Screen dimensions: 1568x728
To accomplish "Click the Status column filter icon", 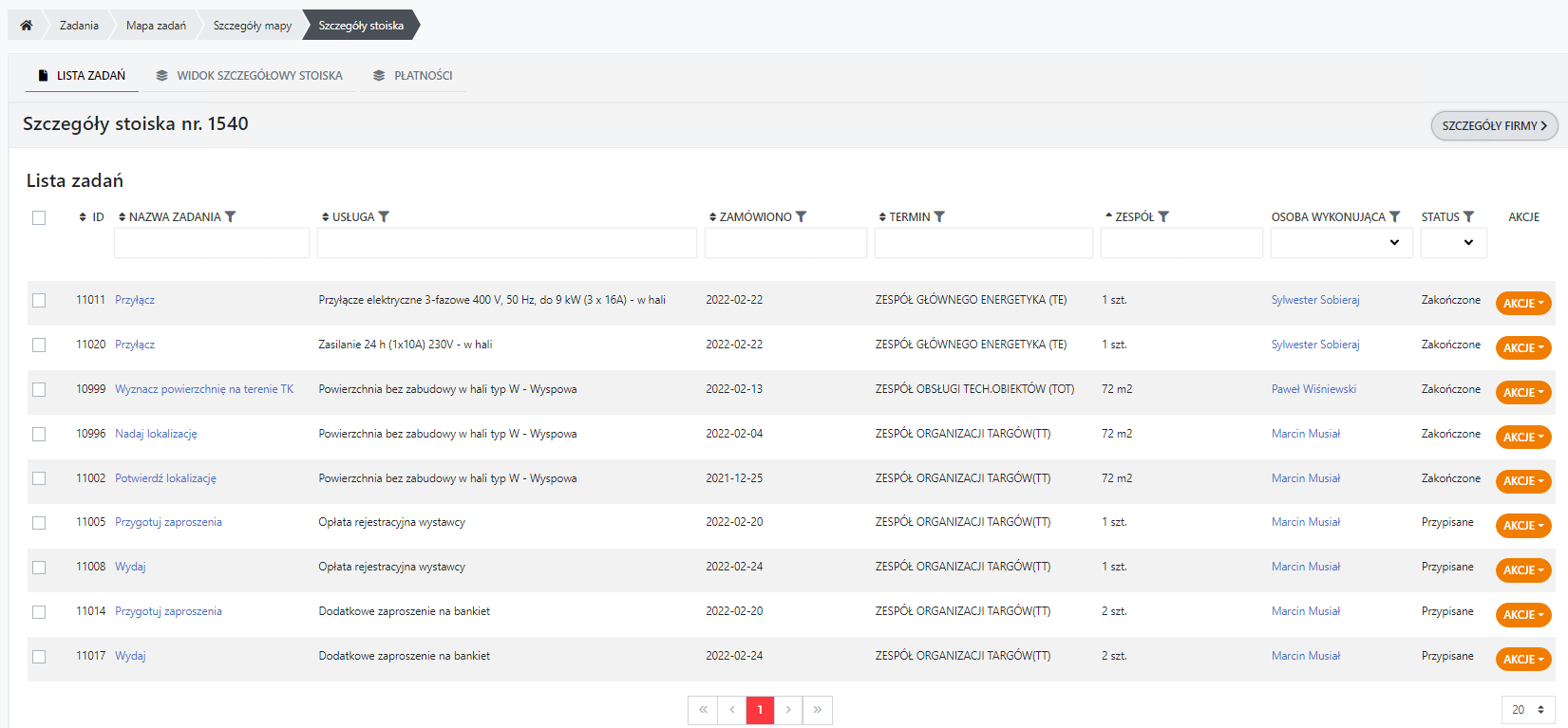I will point(1469,217).
